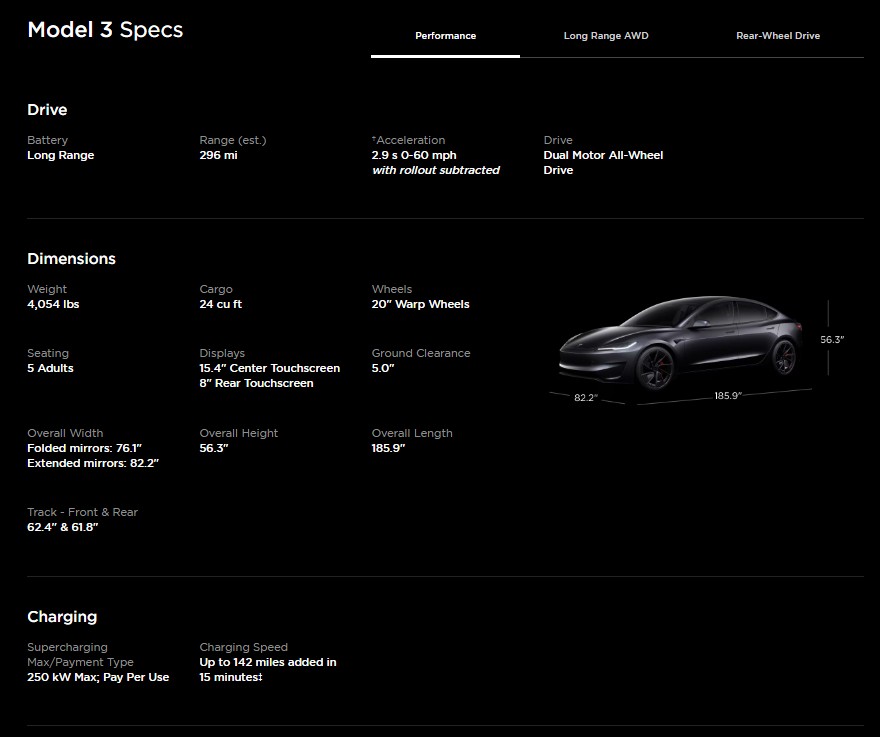
Task: Select the Rear-Wheel Drive tab
Action: pos(778,36)
